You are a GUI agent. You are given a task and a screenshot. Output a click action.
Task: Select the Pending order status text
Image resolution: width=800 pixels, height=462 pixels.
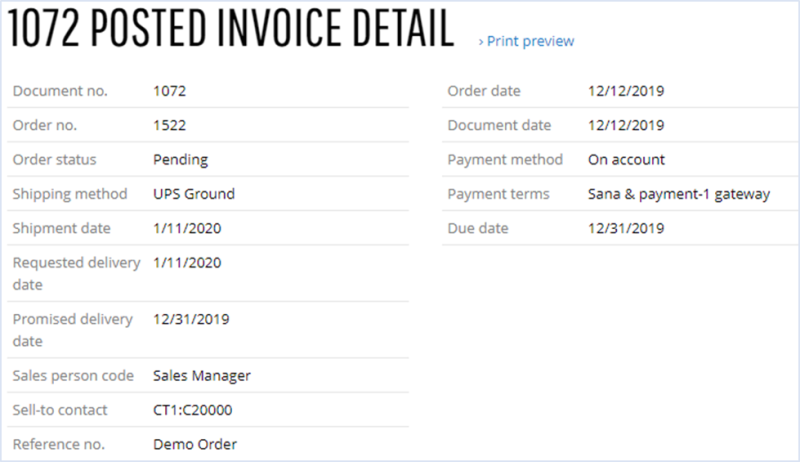click(181, 160)
